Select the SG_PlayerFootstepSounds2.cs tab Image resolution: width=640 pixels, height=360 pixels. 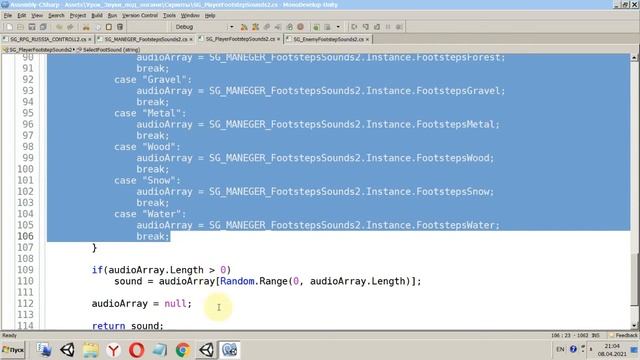pyautogui.click(x=240, y=39)
